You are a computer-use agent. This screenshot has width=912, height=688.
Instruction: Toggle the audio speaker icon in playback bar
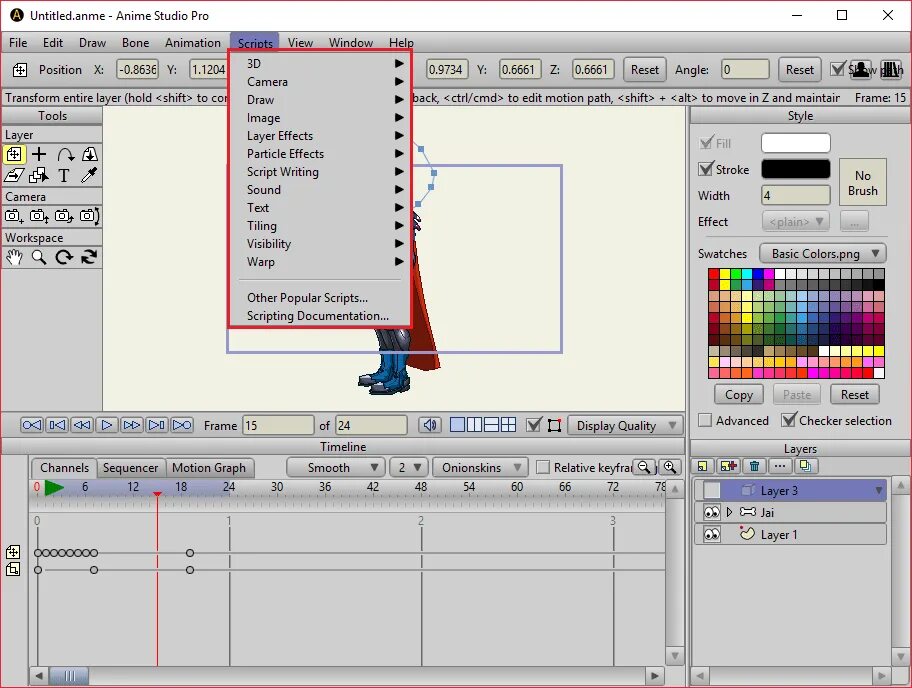click(x=430, y=425)
